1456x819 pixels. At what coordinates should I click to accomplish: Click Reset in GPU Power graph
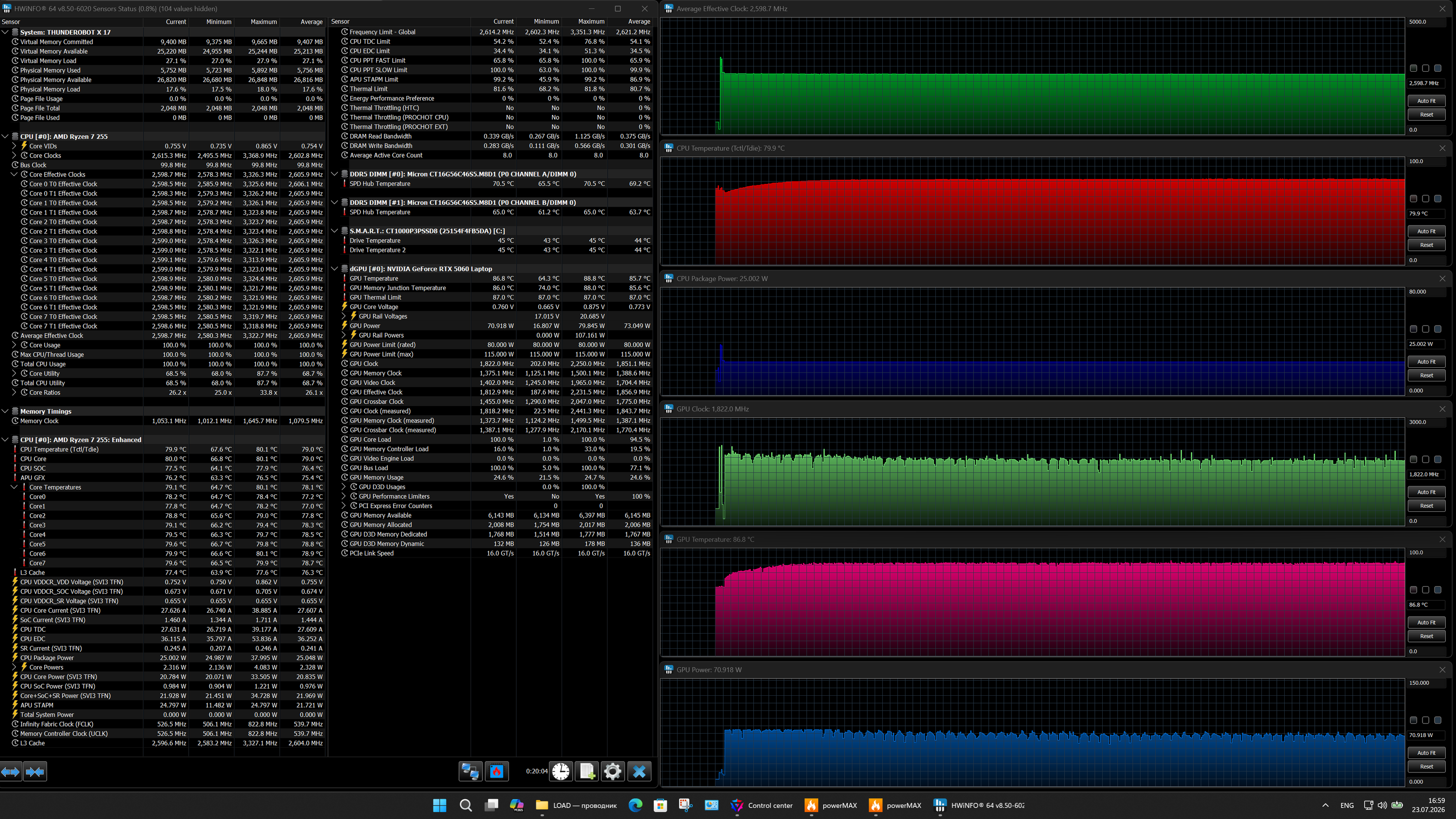click(1426, 767)
